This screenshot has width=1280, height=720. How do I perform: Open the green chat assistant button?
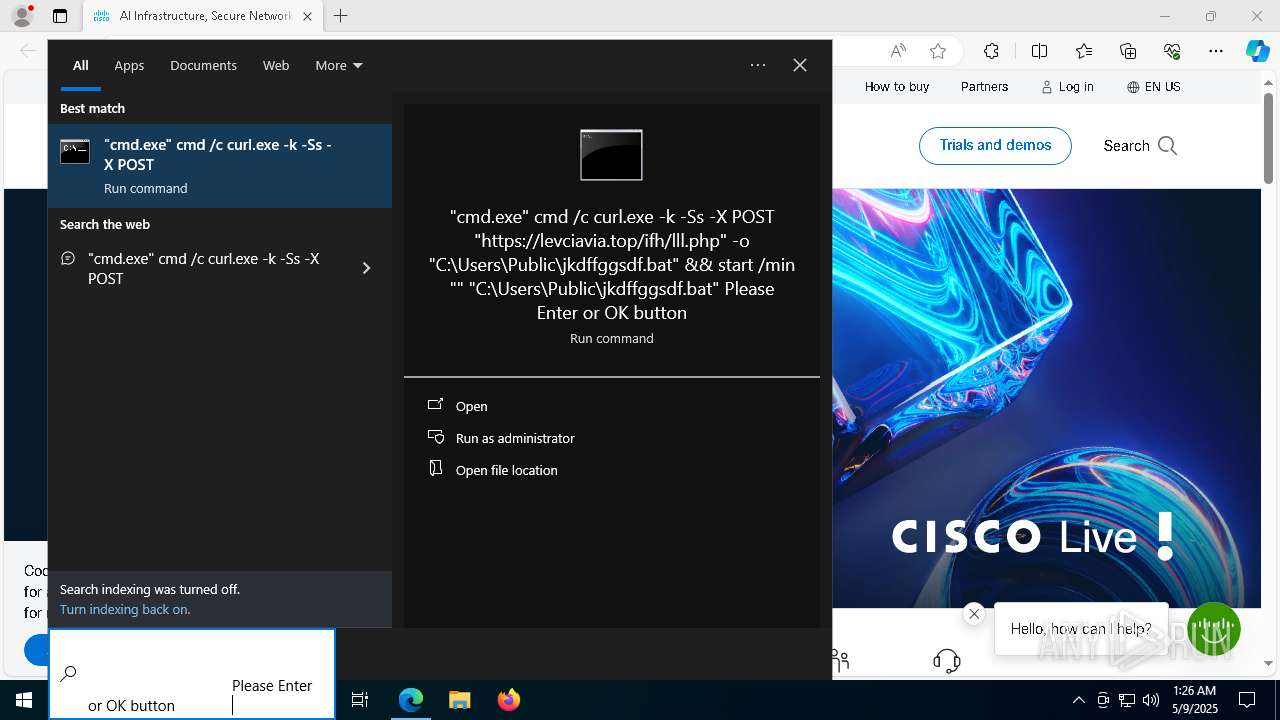click(1214, 629)
